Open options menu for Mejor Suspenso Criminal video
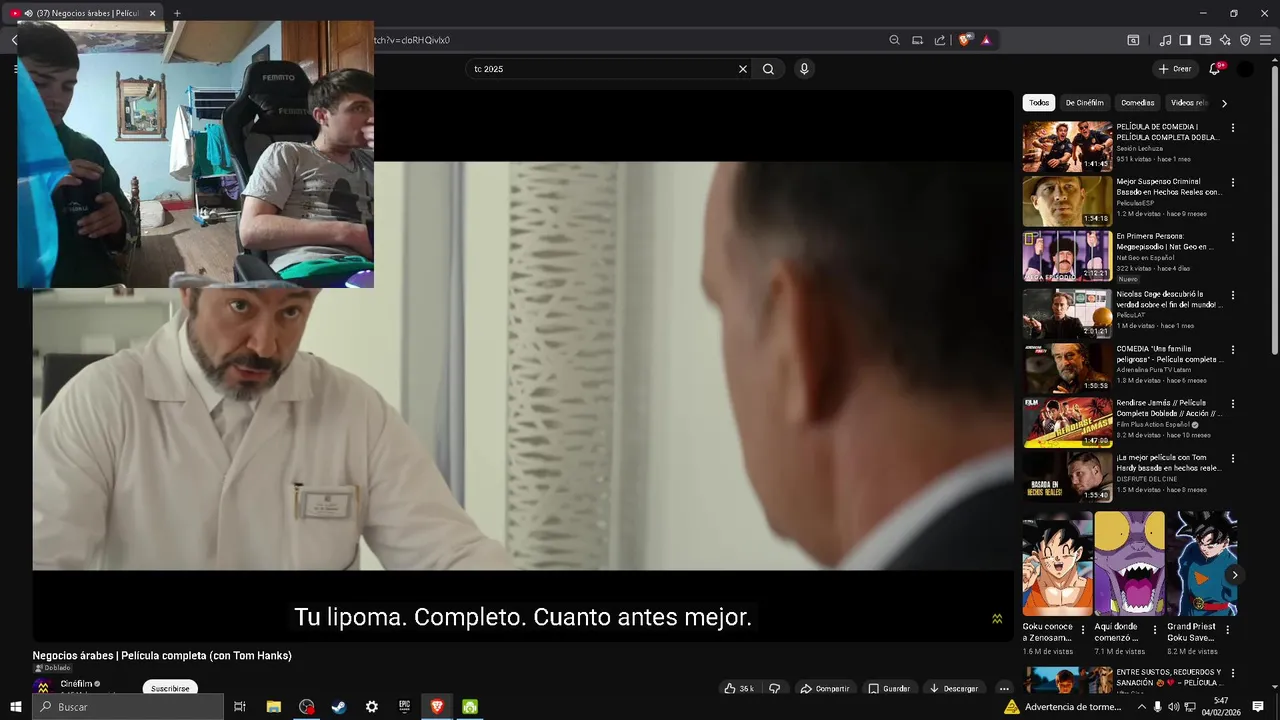Viewport: 1280px width, 720px height. point(1233,183)
